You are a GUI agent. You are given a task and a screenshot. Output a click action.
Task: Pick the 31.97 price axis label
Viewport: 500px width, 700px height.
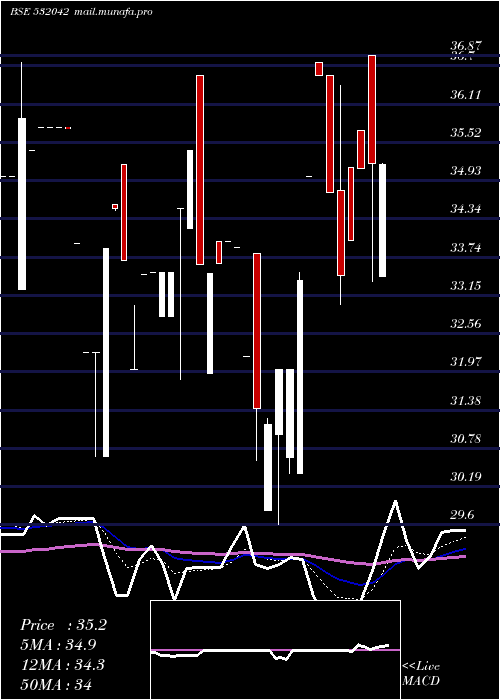coord(466,362)
